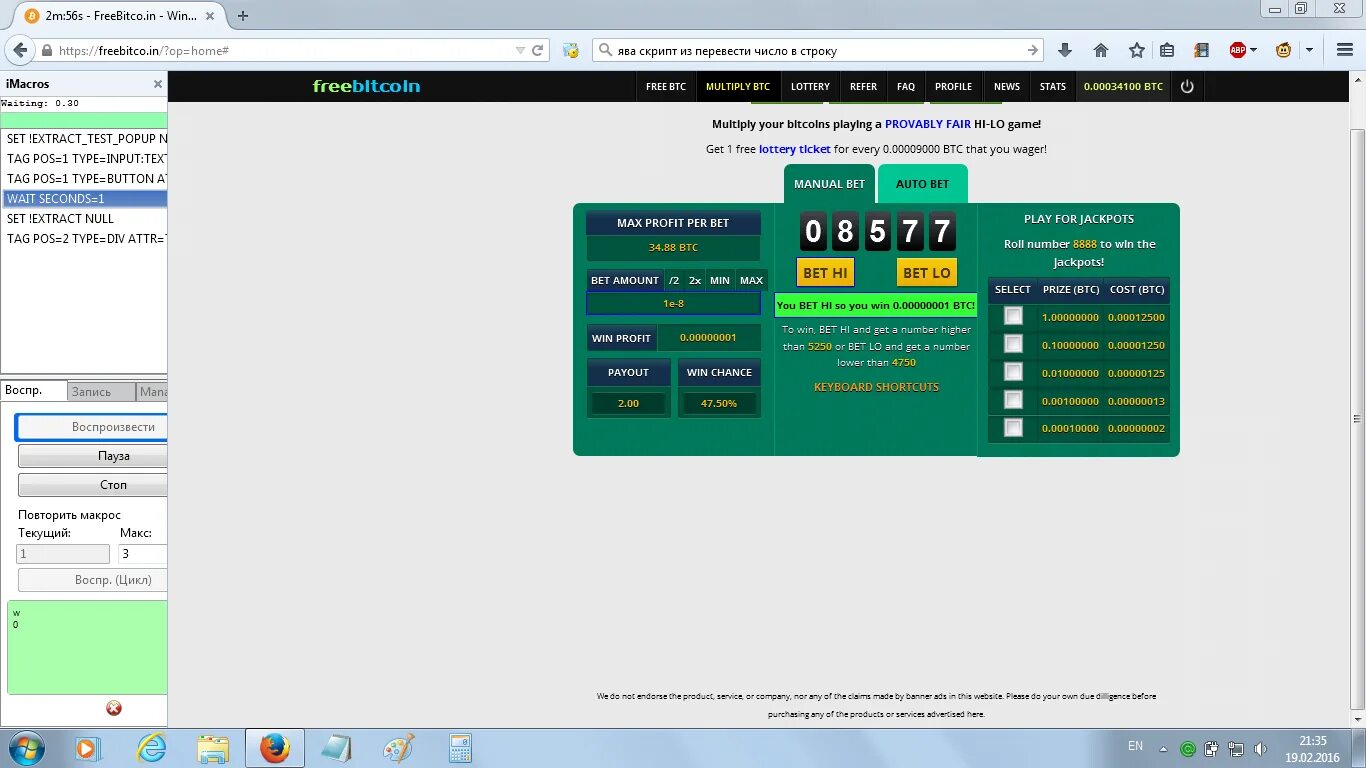Screen dimensions: 1366x768
Task: Open the MULTIPLY BTC menu item
Action: pyautogui.click(x=738, y=87)
